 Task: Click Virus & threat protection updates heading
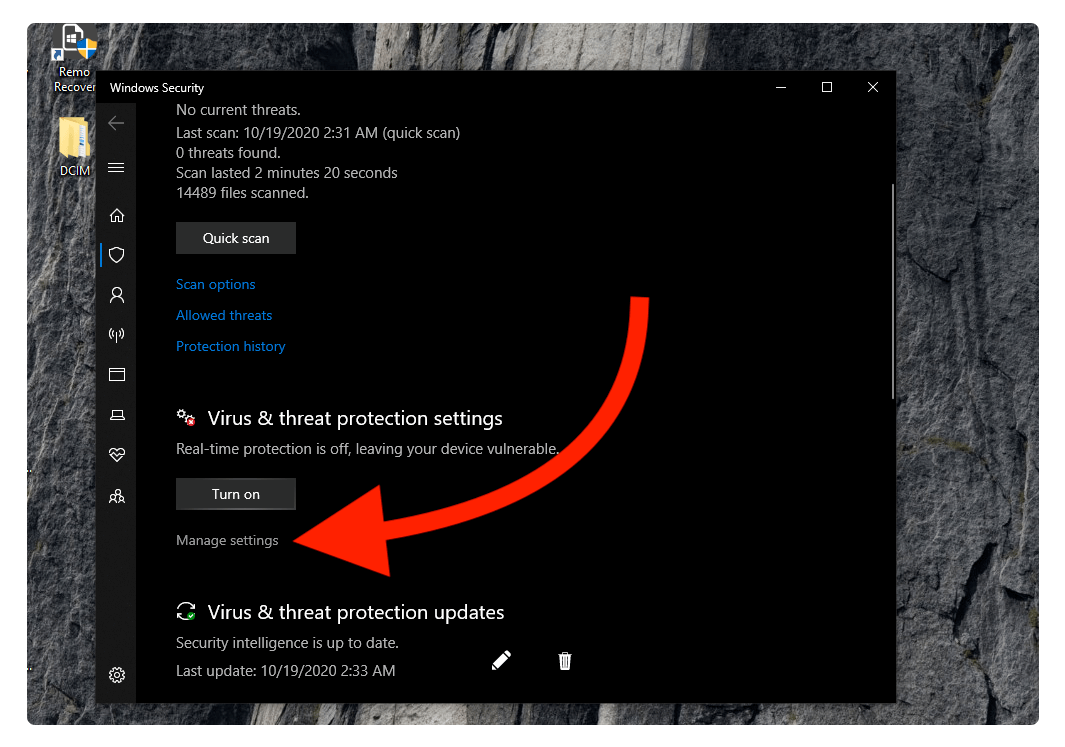pos(356,613)
